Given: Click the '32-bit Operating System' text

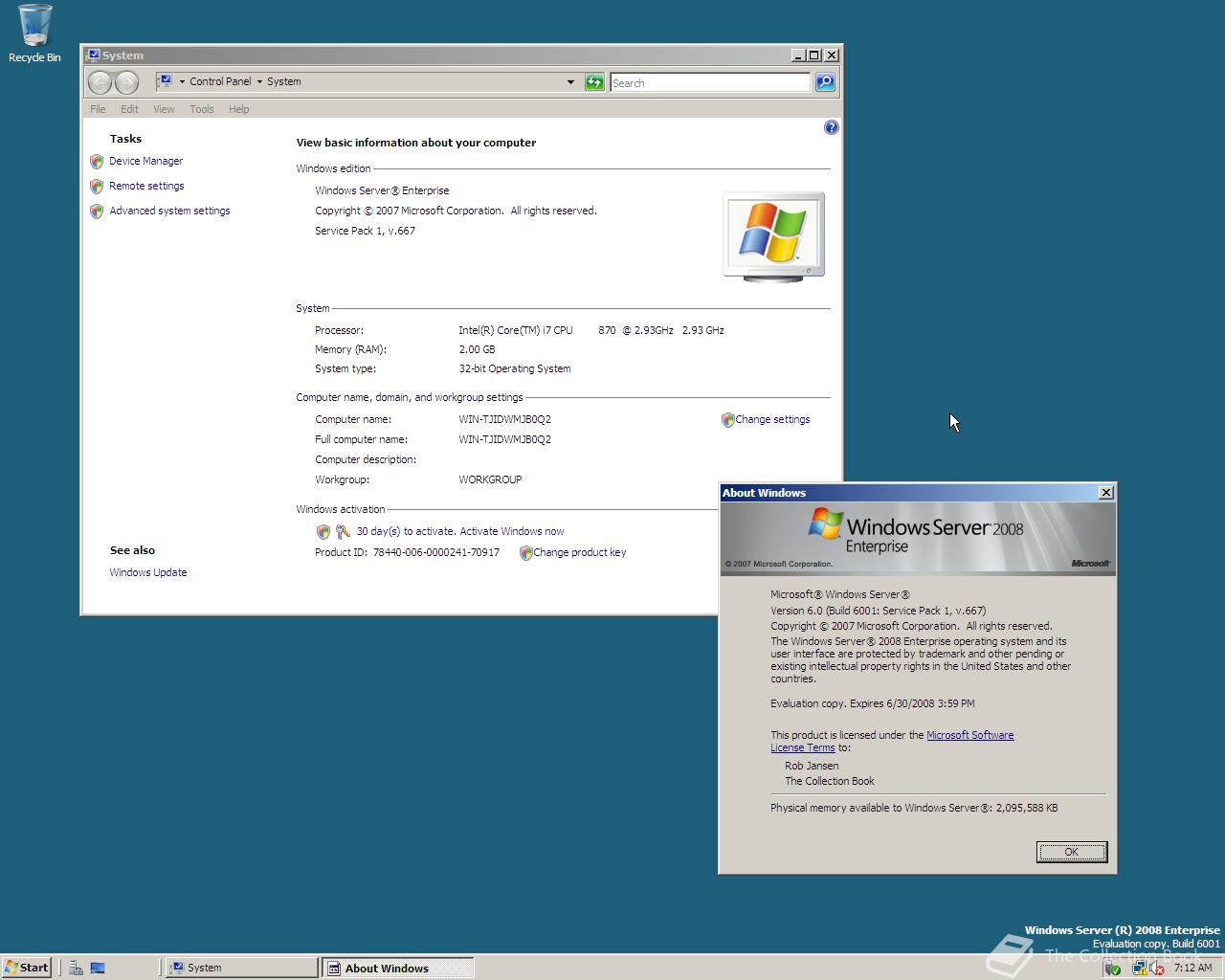Looking at the screenshot, I should 515,369.
